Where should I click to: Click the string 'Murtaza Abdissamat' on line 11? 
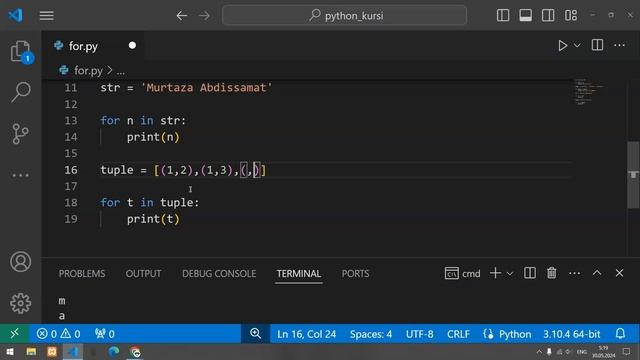[207, 88]
